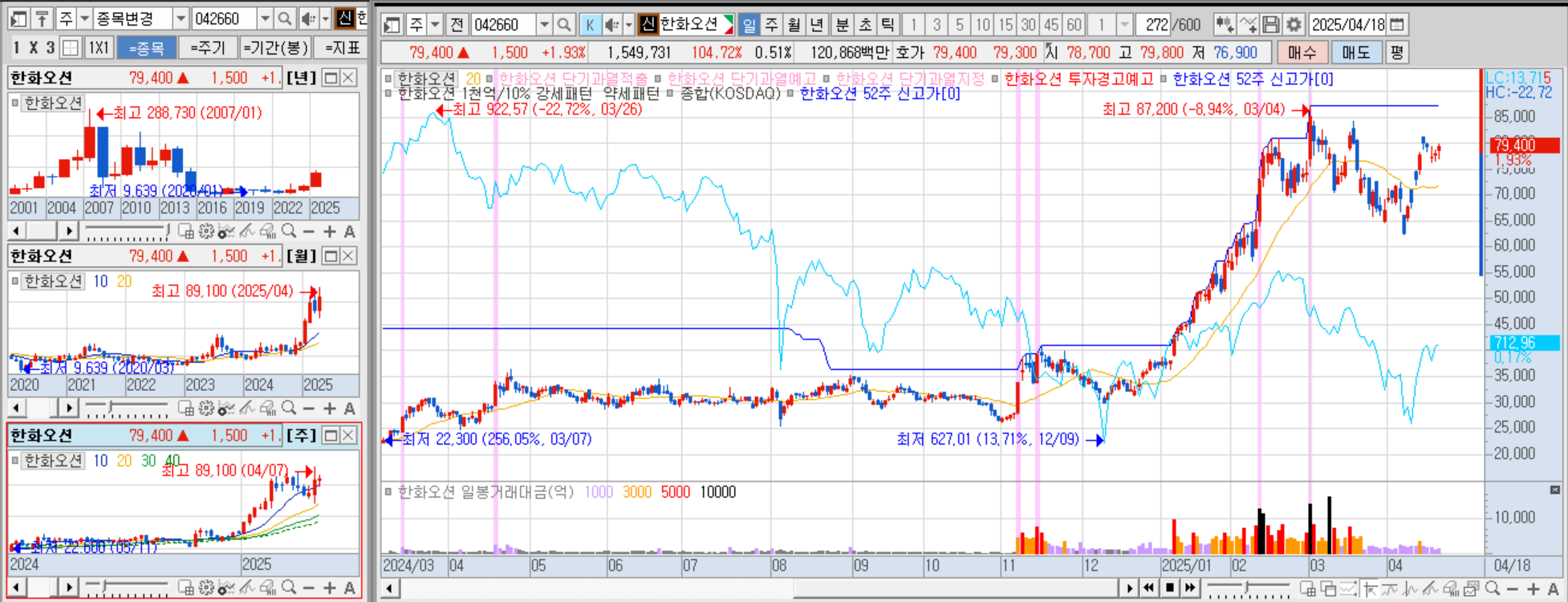Switch to 분 minute period
This screenshot has height=602, width=1568.
[842, 25]
